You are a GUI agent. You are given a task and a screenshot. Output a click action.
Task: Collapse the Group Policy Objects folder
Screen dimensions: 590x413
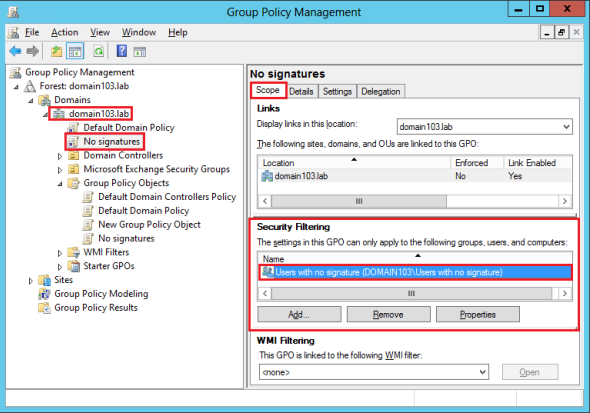pyautogui.click(x=60, y=184)
